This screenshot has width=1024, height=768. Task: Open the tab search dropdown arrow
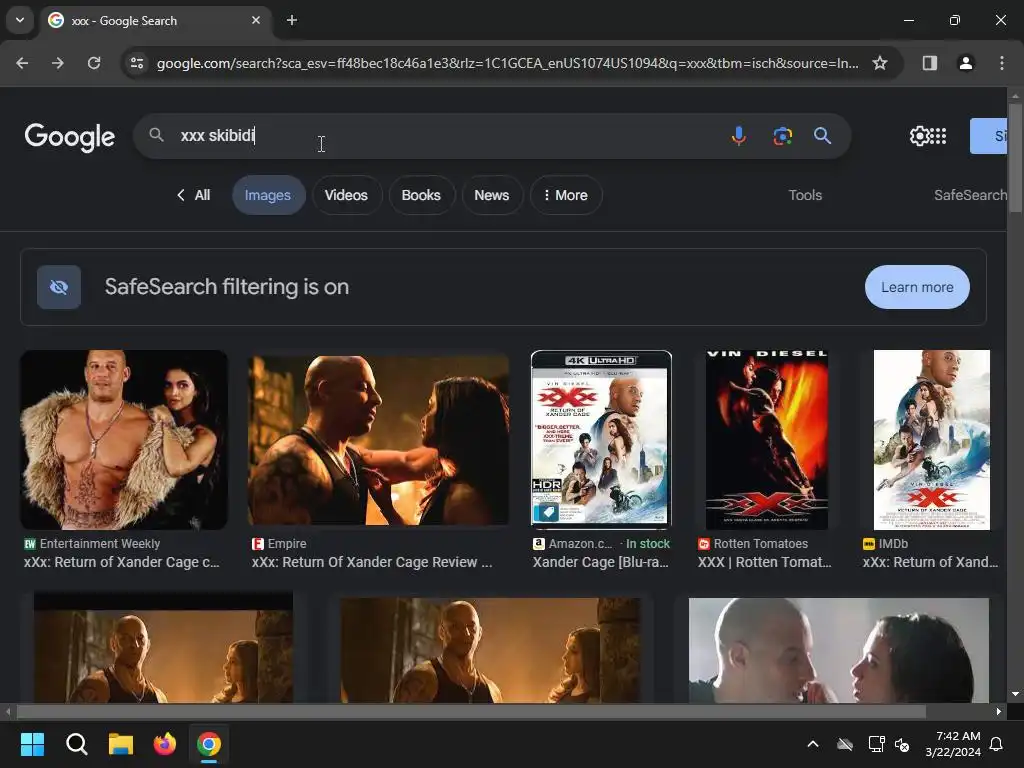click(20, 20)
